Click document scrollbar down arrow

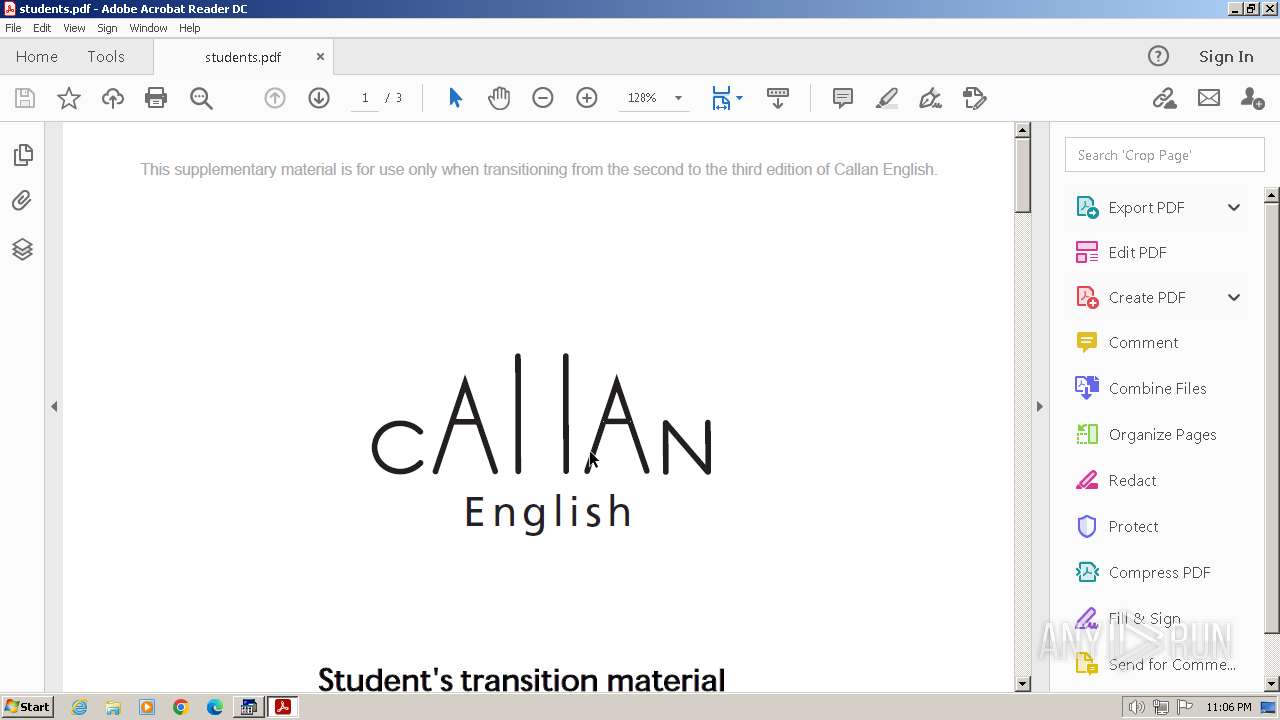coord(1023,684)
